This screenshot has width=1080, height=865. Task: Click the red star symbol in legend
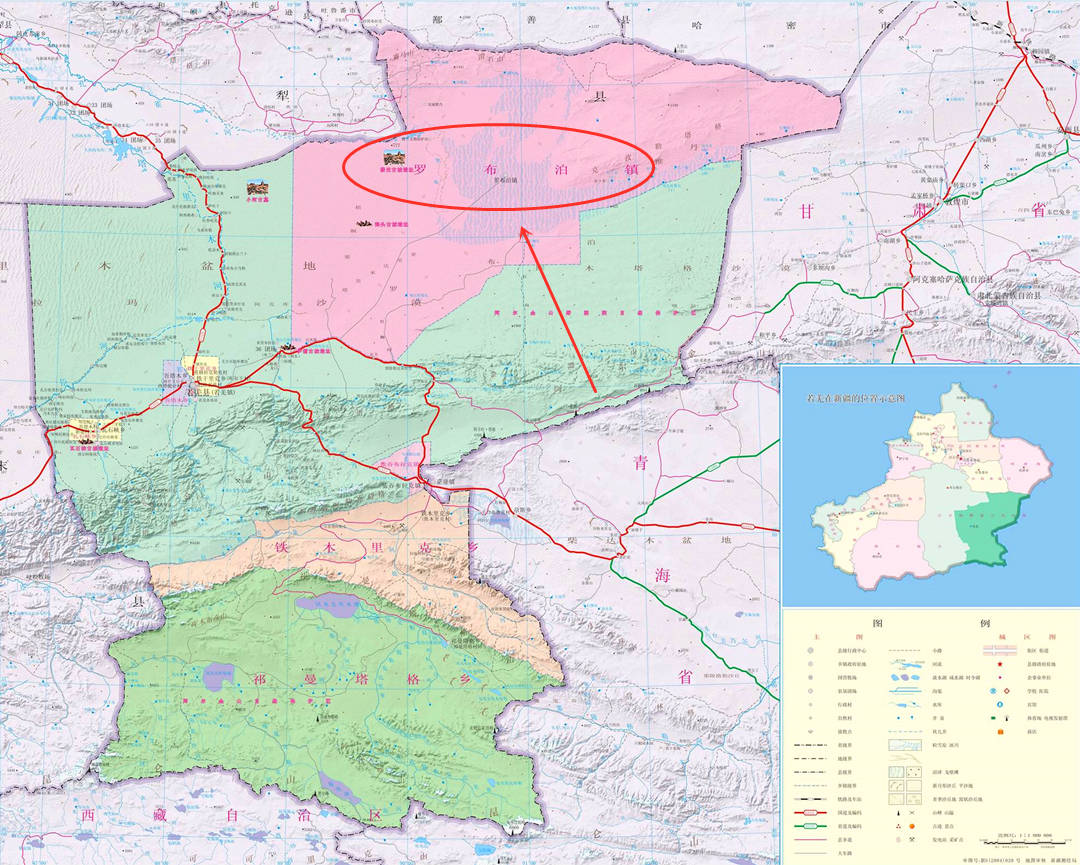click(999, 664)
